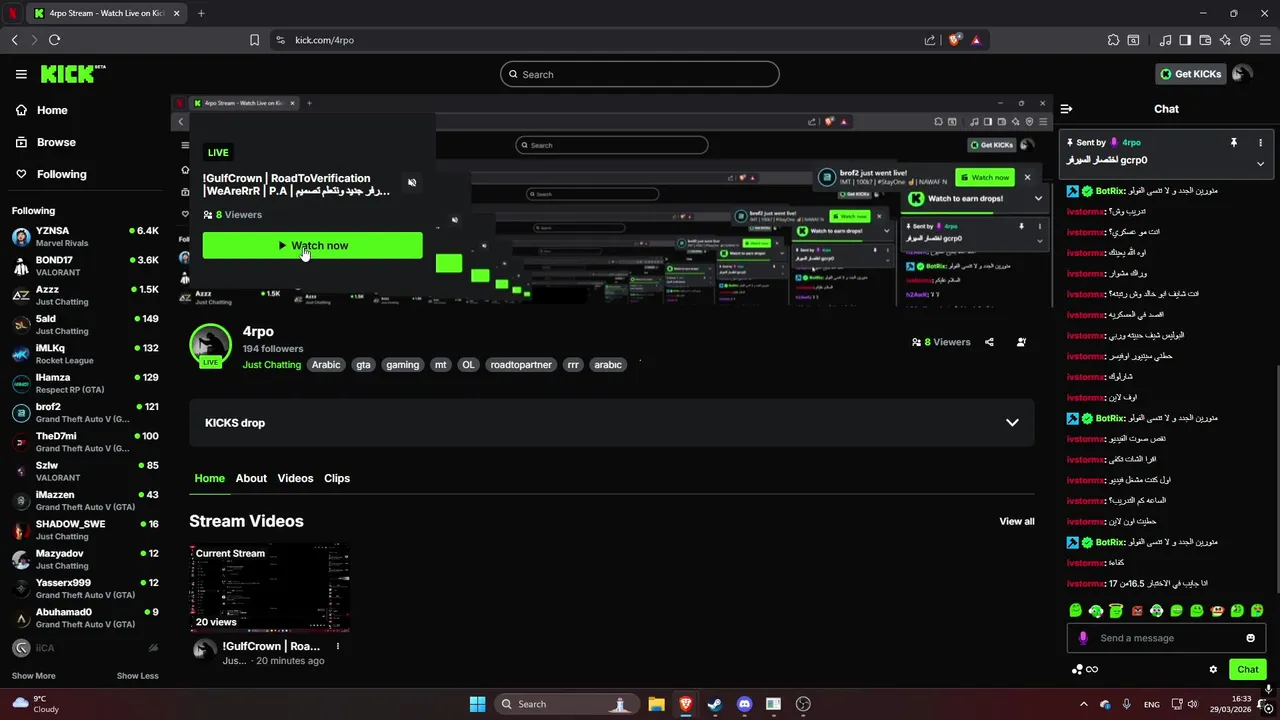Open chat settings gear

1213,670
